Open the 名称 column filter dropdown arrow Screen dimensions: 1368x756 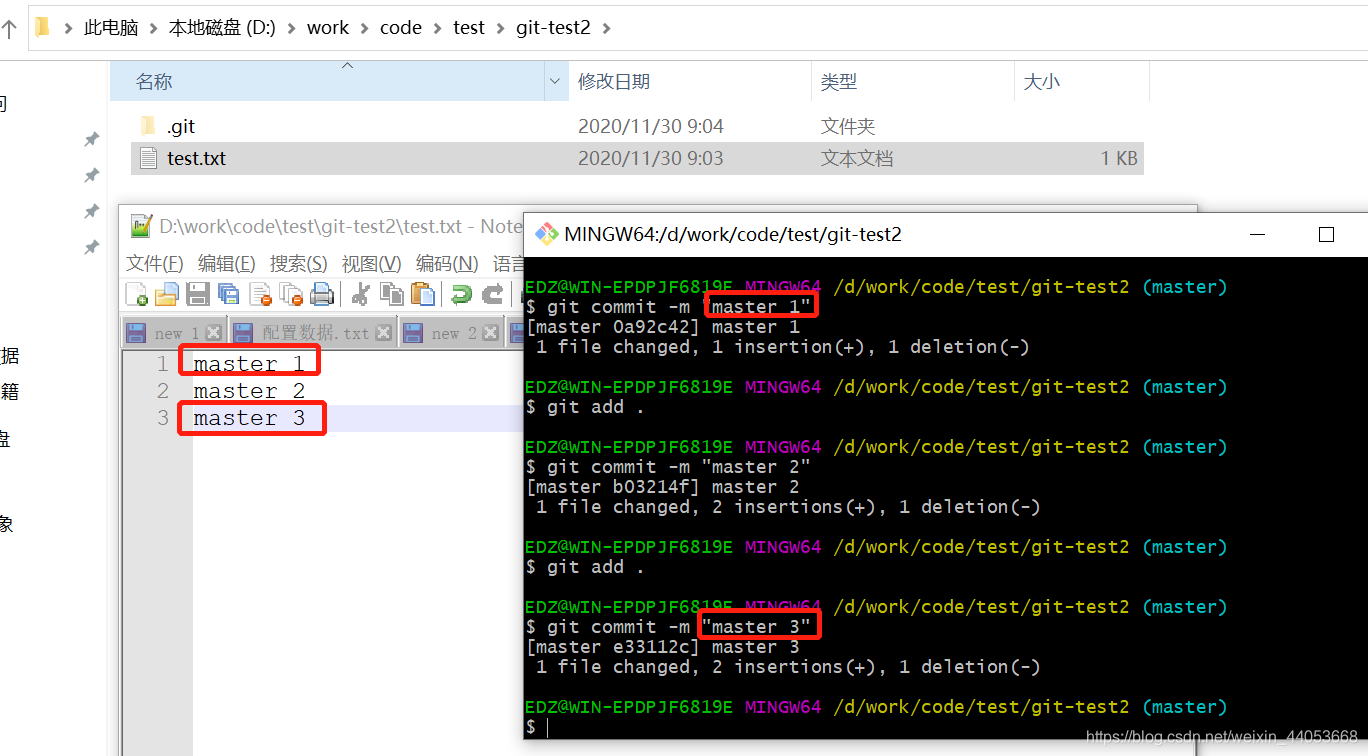(x=555, y=82)
